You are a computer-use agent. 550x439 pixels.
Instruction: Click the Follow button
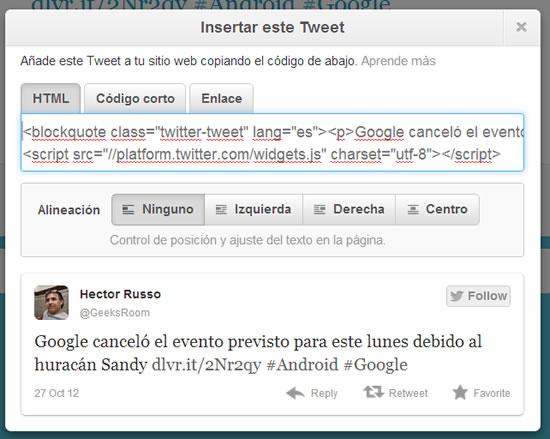tap(478, 296)
